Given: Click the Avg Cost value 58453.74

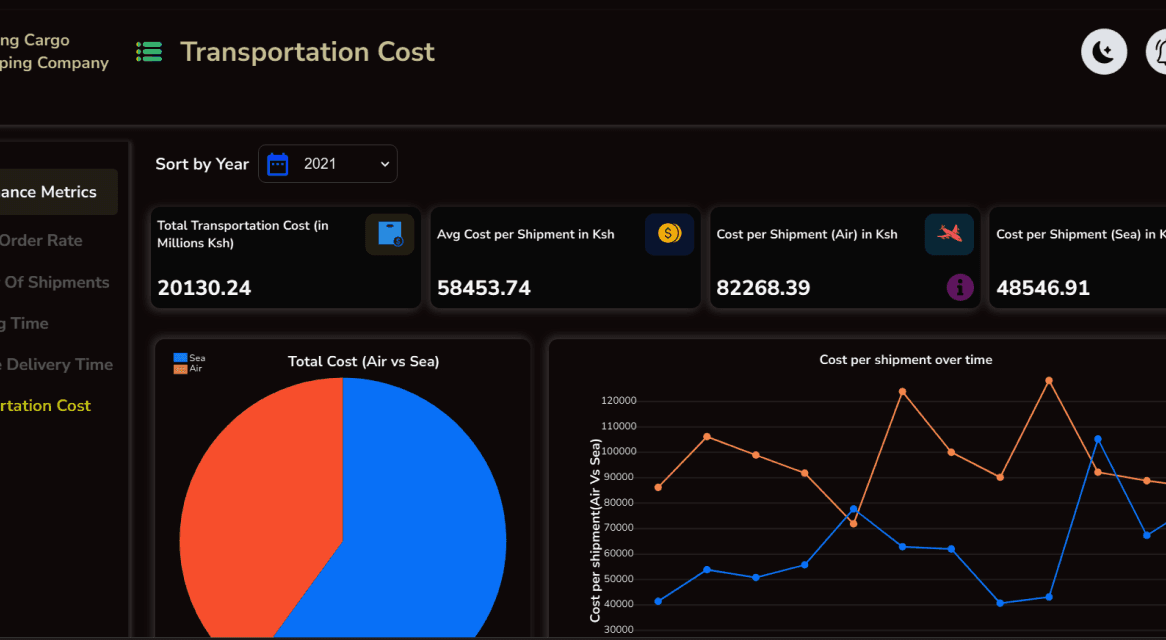Looking at the screenshot, I should coord(484,288).
